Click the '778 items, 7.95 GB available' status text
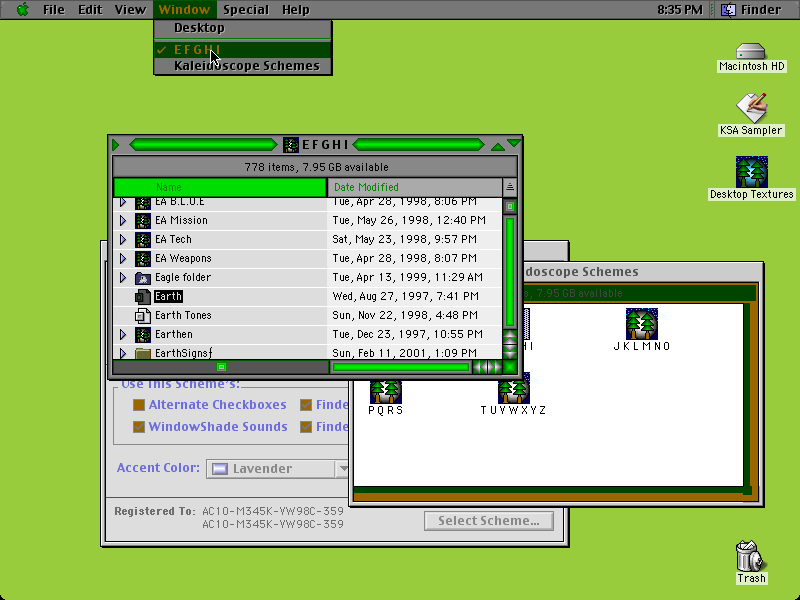Viewport: 800px width, 600px height. [316, 167]
